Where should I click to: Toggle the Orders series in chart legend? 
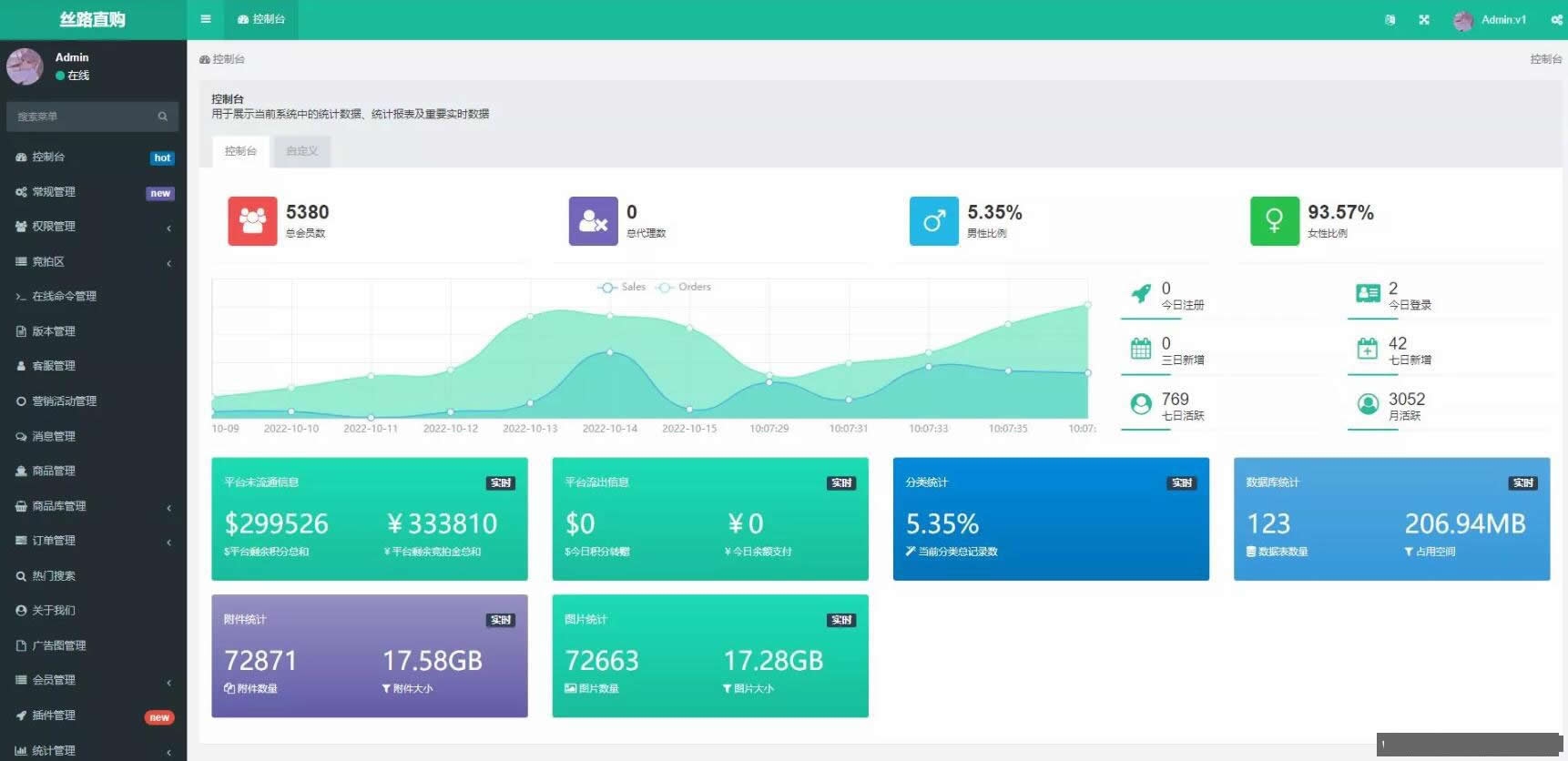684,288
